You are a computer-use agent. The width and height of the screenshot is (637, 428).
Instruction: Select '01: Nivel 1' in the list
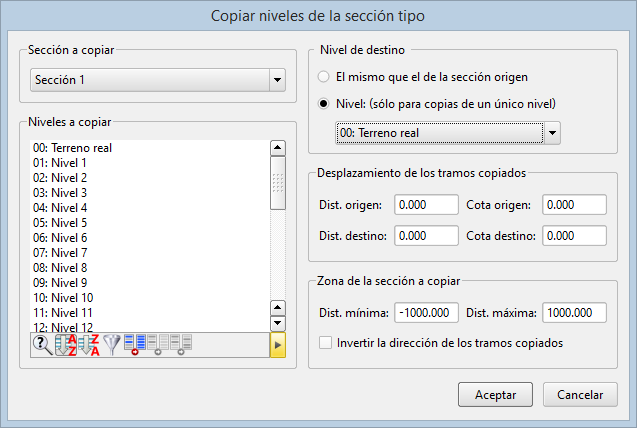150,163
